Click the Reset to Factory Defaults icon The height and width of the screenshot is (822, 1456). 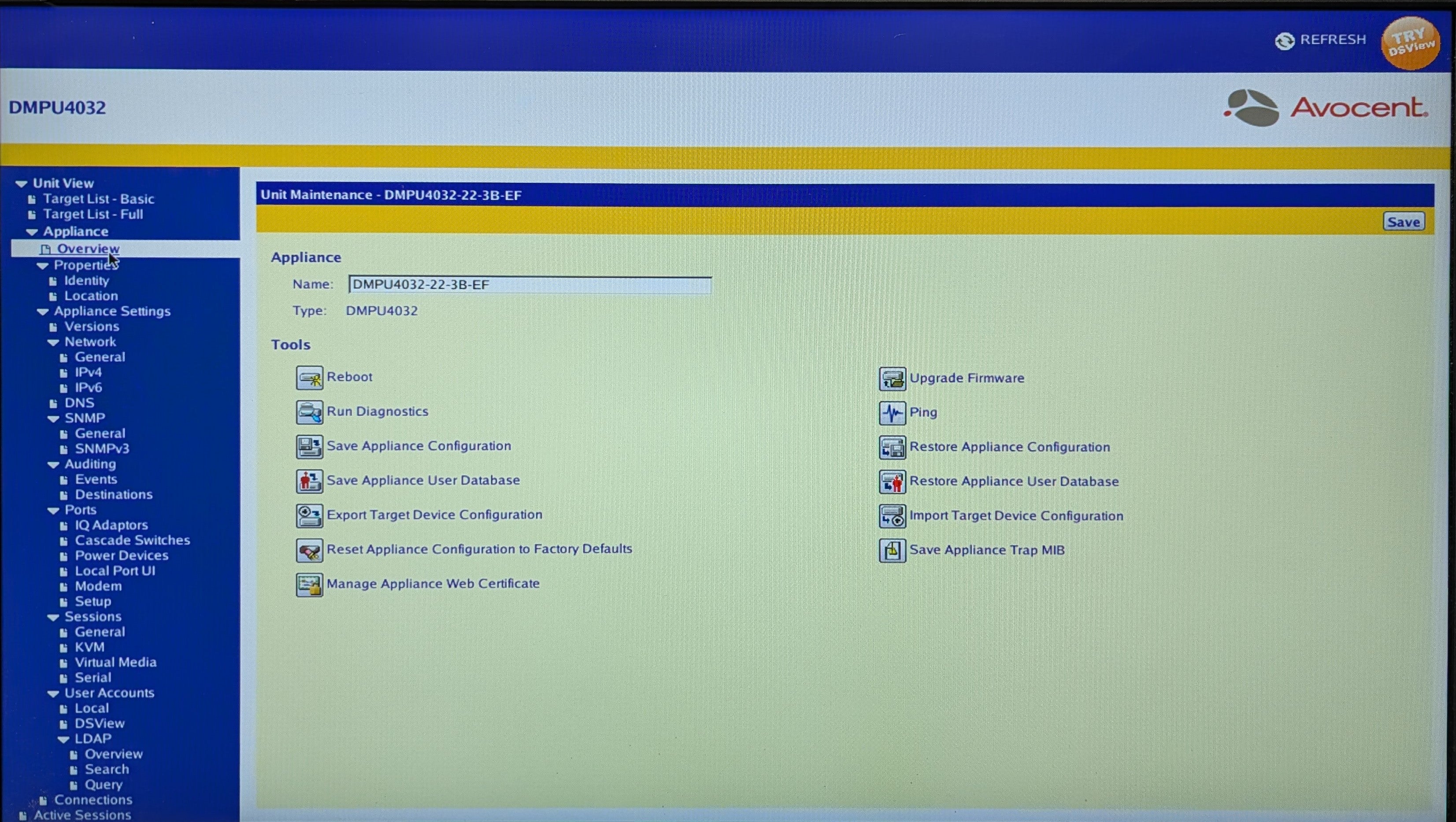tap(309, 550)
